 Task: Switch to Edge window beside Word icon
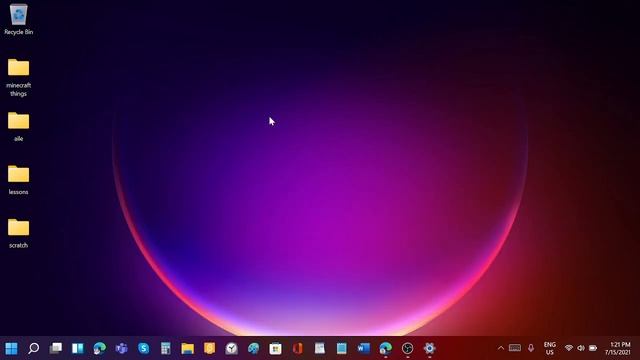click(x=386, y=348)
